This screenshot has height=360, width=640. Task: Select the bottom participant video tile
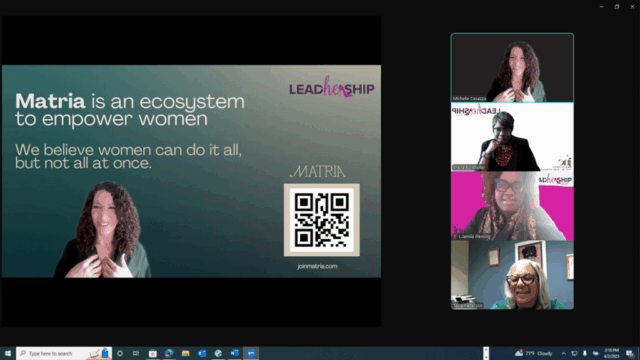[x=512, y=275]
